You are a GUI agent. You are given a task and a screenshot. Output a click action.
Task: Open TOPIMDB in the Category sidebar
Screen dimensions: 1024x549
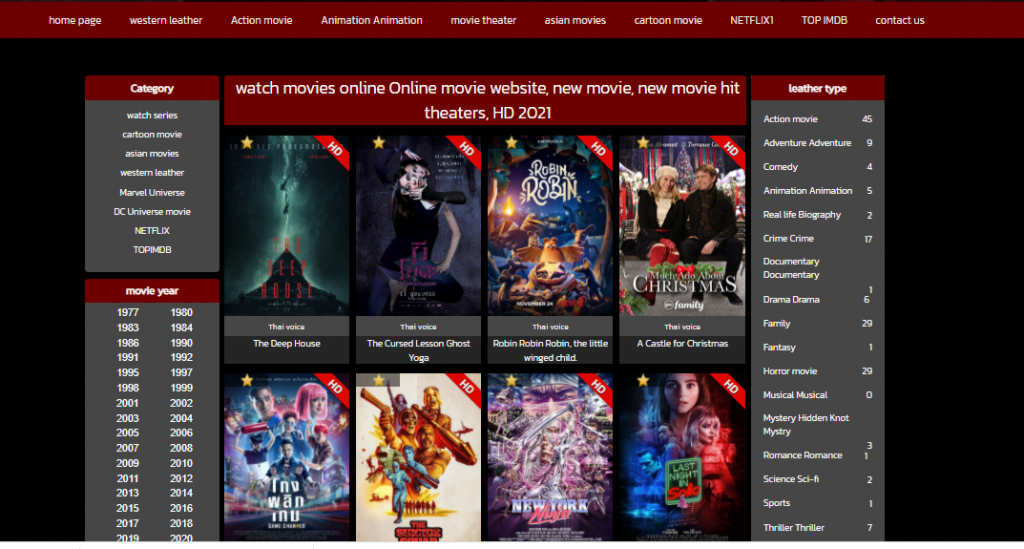point(152,249)
